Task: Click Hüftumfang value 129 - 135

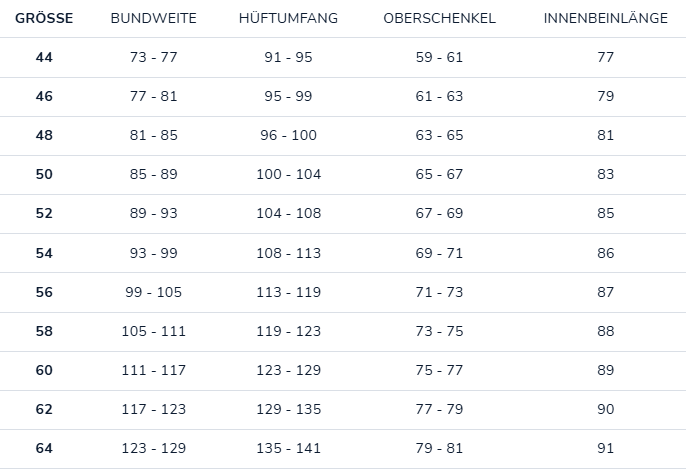Action: click(x=288, y=409)
